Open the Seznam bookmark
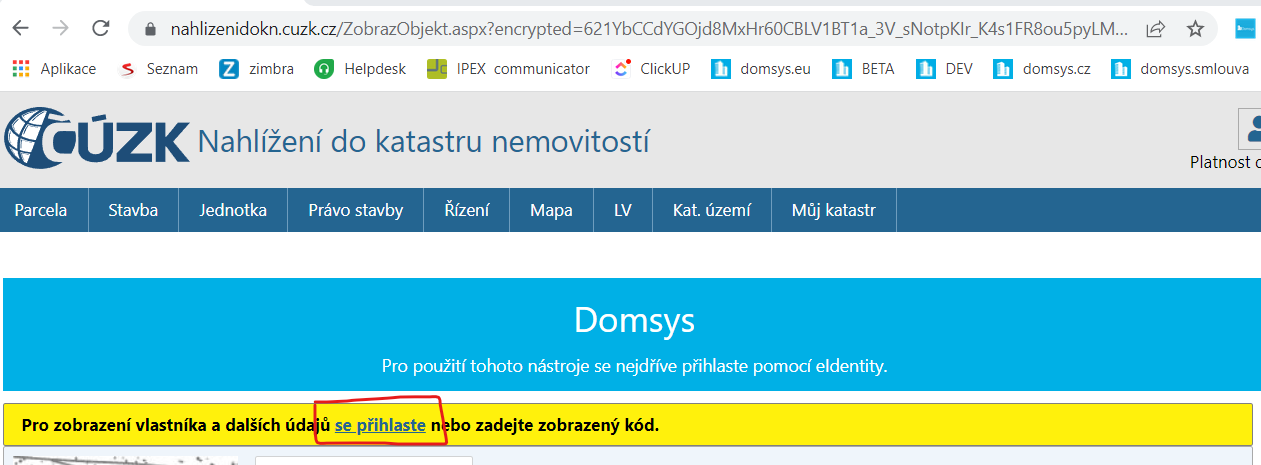The width and height of the screenshot is (1261, 465). coord(158,69)
